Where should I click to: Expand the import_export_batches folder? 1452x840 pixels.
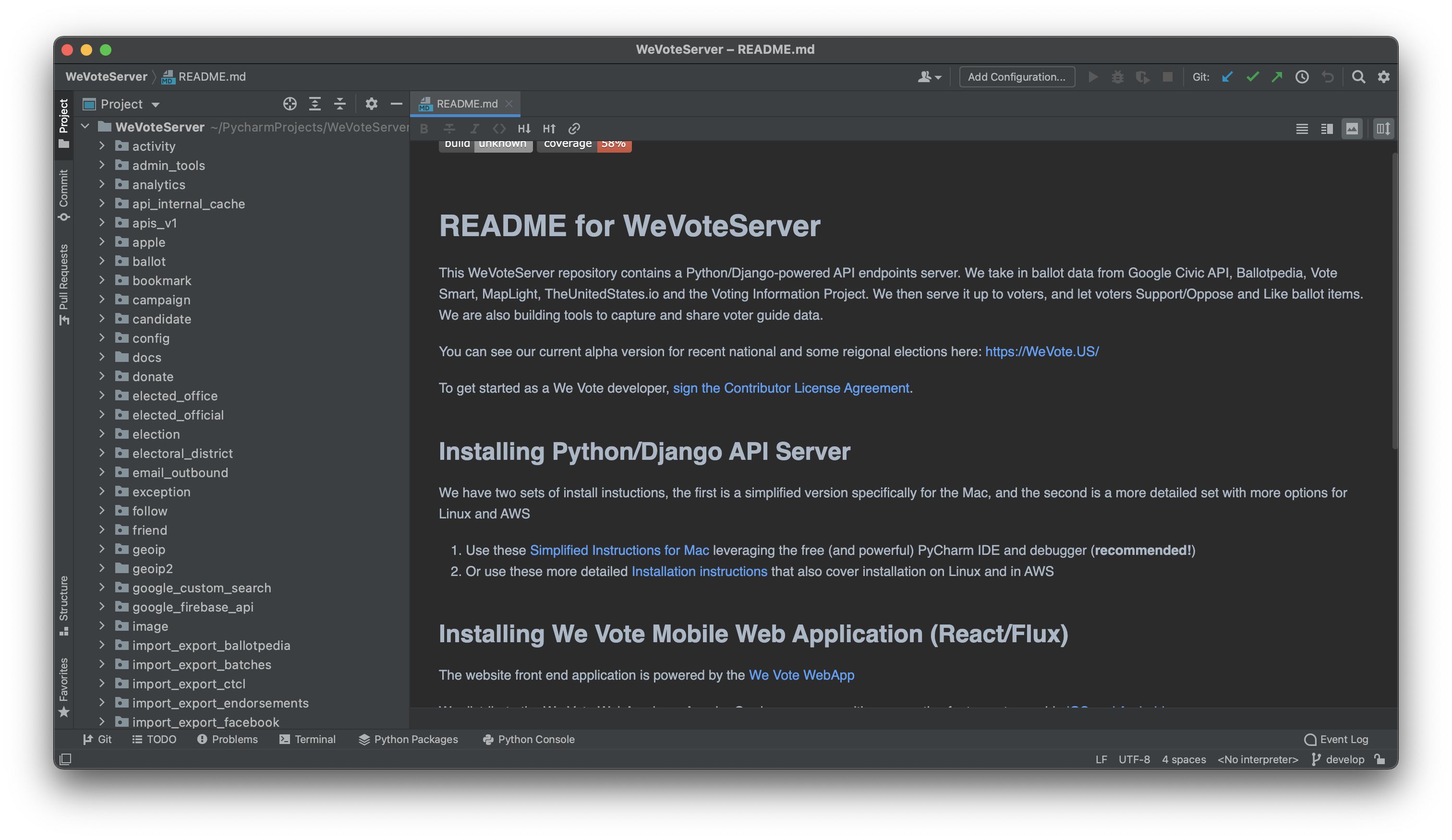(x=102, y=664)
